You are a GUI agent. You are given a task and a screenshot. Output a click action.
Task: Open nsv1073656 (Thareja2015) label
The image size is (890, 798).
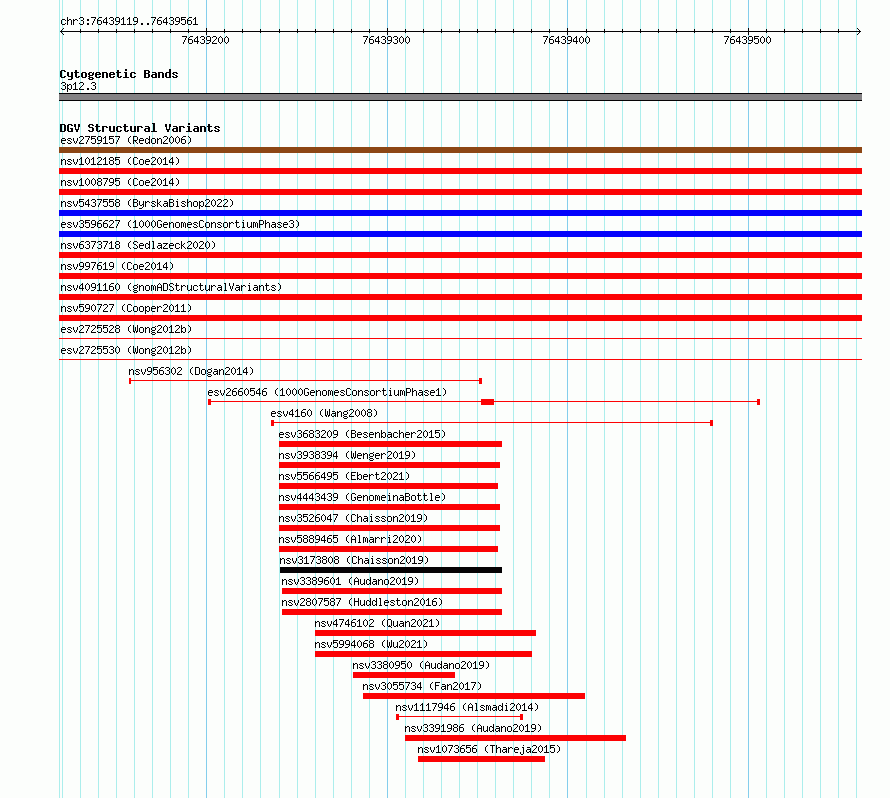coord(489,749)
